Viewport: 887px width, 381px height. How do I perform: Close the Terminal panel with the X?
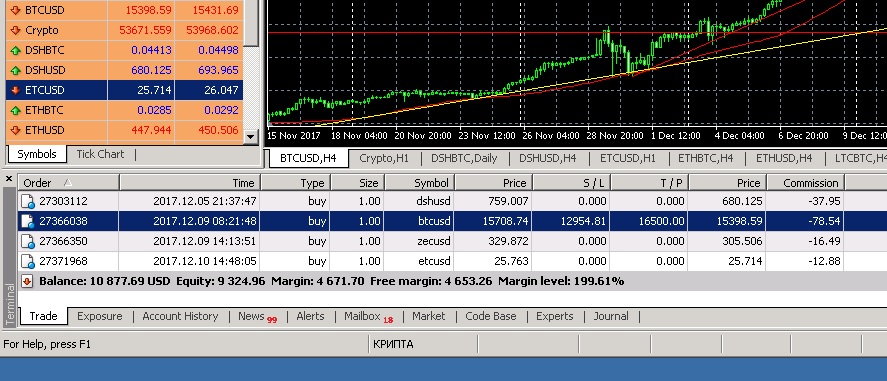click(8, 179)
